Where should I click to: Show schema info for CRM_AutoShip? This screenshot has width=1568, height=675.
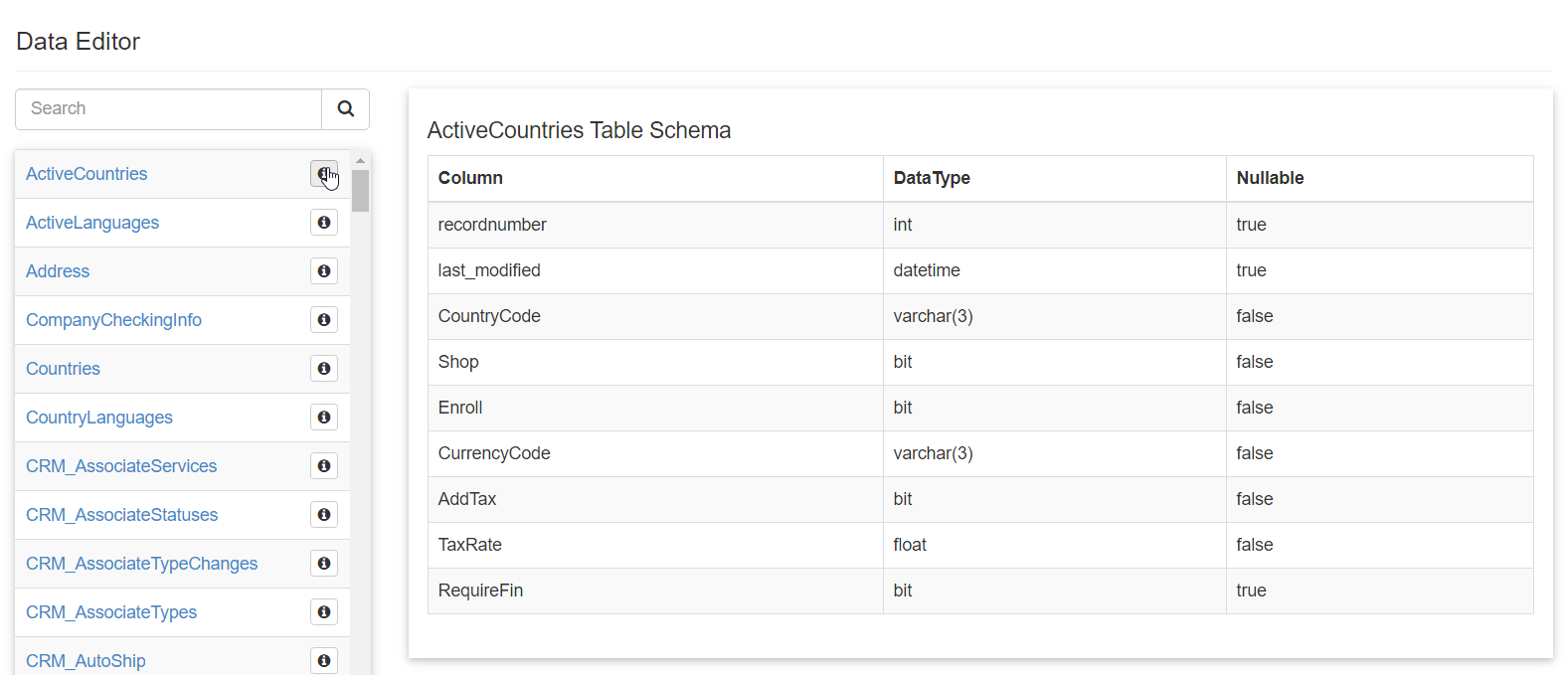pyautogui.click(x=324, y=660)
